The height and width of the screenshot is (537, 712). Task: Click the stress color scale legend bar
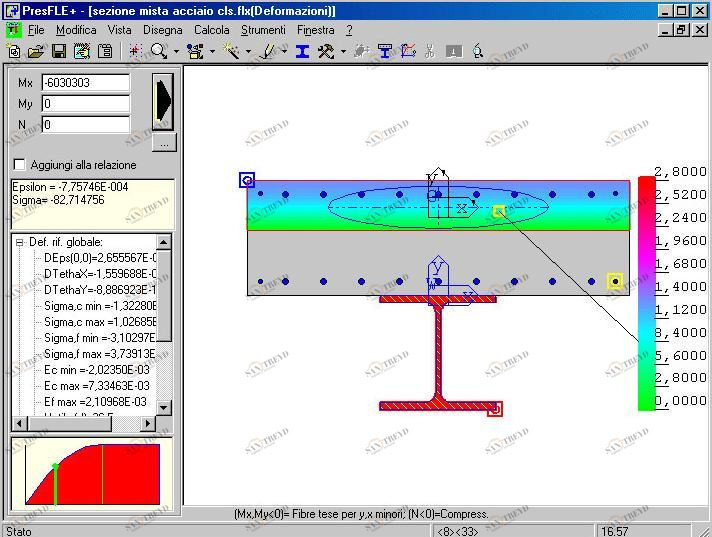point(646,292)
